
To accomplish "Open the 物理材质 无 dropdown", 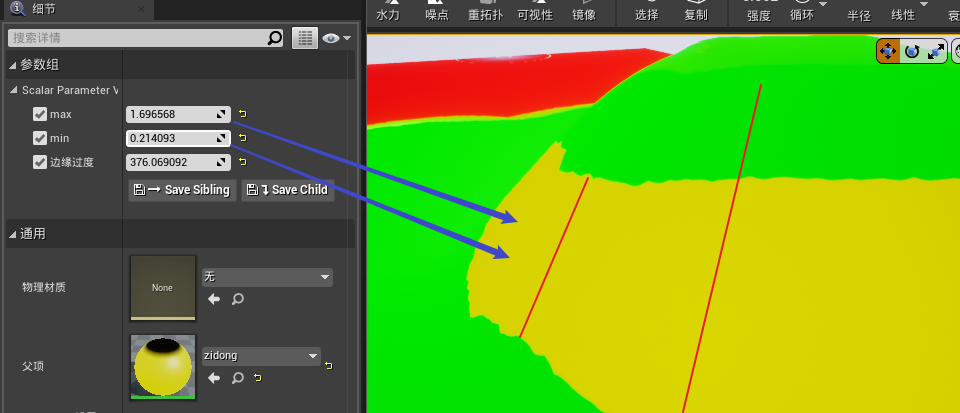I will 267,277.
